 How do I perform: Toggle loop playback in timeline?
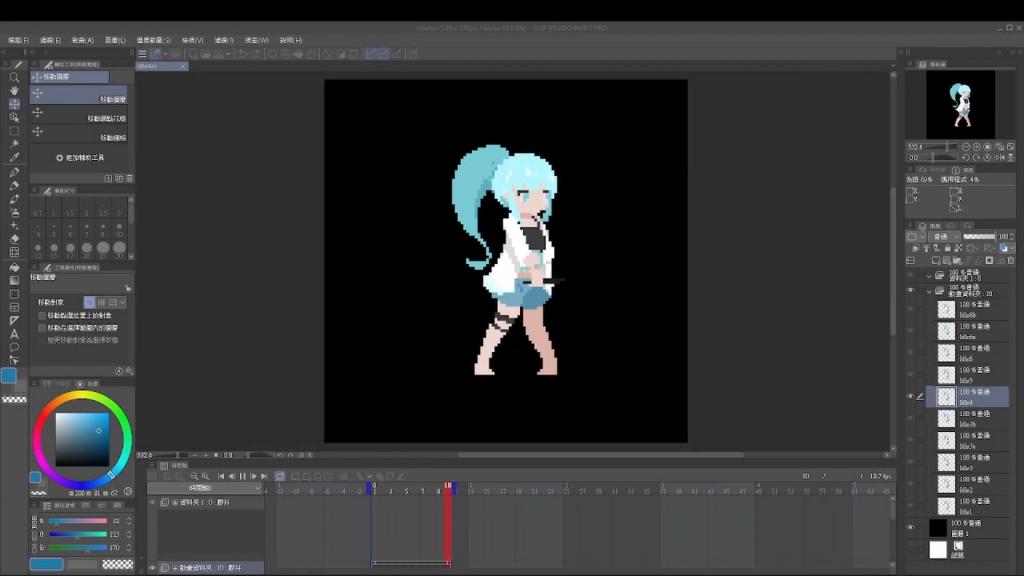tap(280, 476)
